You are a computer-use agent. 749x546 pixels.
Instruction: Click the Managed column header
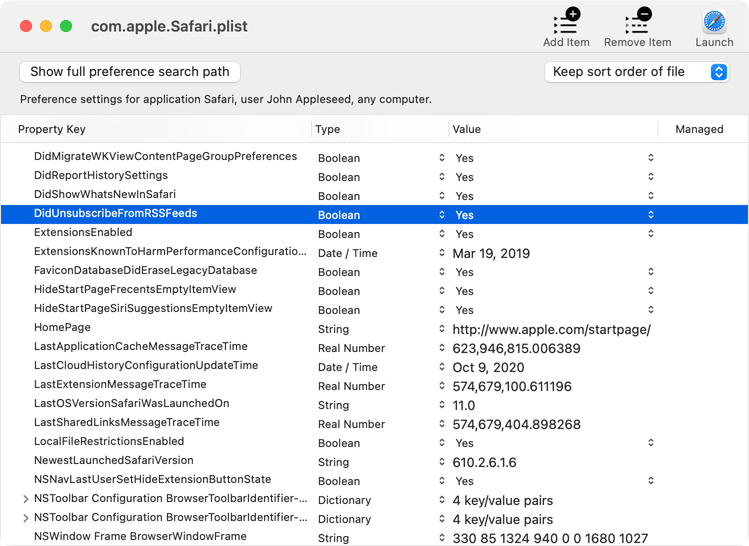click(x=699, y=129)
